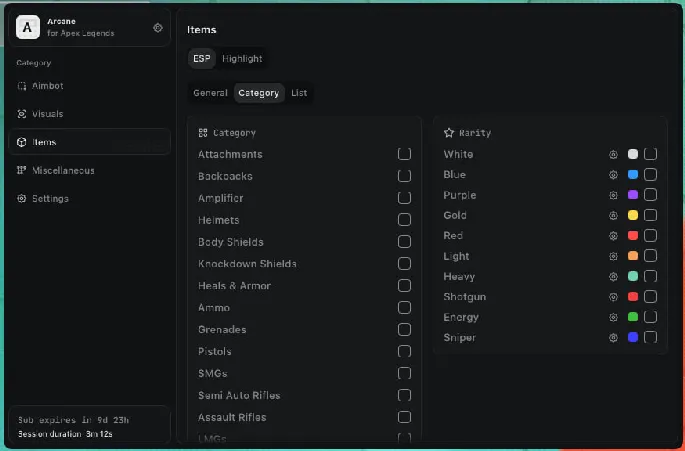Open the gear settings for Gold rarity
This screenshot has height=451, width=685.
click(614, 215)
